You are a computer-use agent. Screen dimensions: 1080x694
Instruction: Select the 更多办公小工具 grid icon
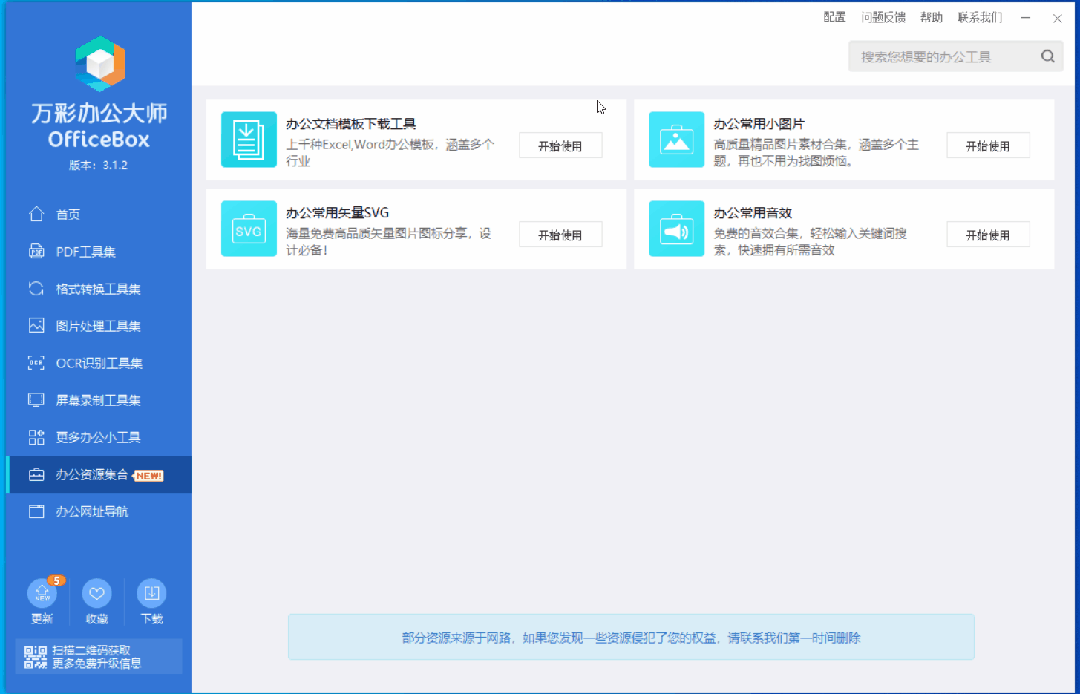coord(37,437)
